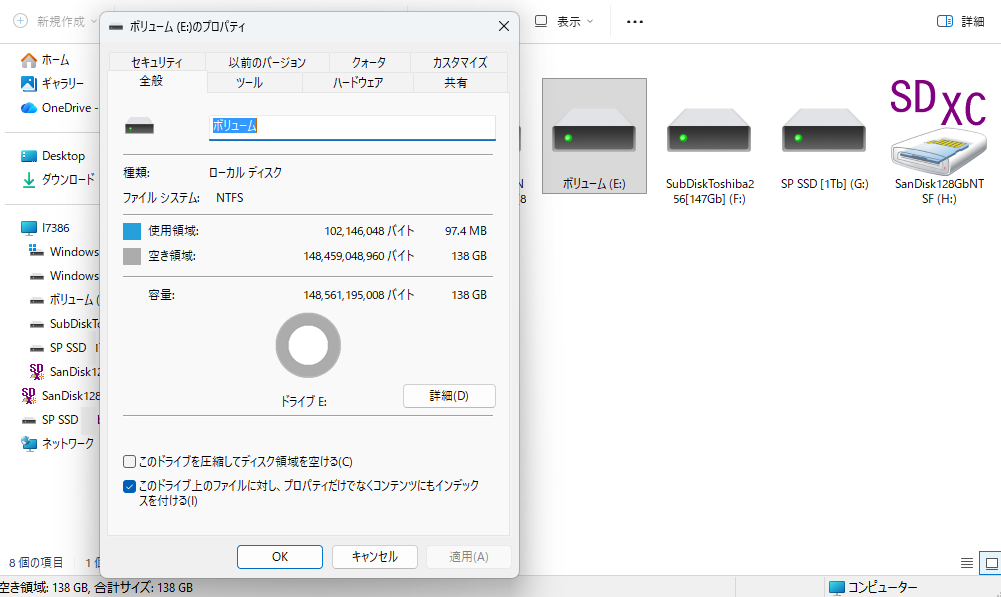Open the 表示 dropdown menu
The width and height of the screenshot is (1001, 597).
pos(565,21)
